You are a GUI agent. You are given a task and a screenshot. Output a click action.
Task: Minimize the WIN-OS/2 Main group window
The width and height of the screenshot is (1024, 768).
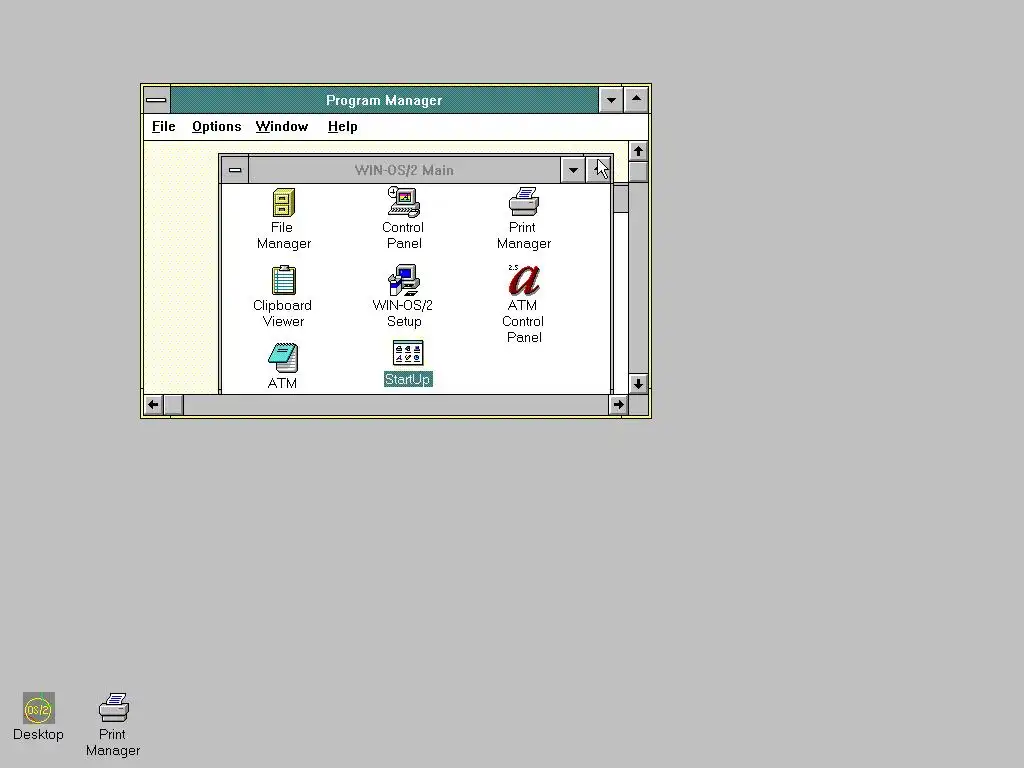click(x=573, y=170)
